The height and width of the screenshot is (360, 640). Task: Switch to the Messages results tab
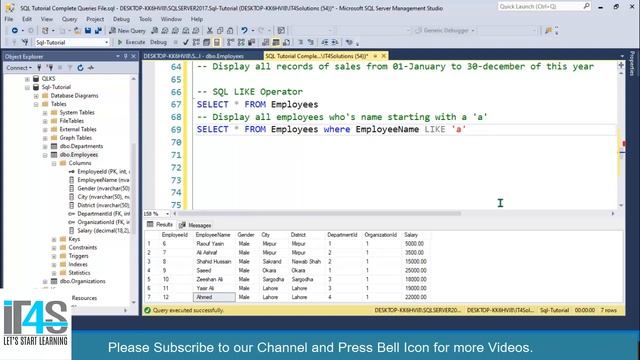click(x=195, y=225)
